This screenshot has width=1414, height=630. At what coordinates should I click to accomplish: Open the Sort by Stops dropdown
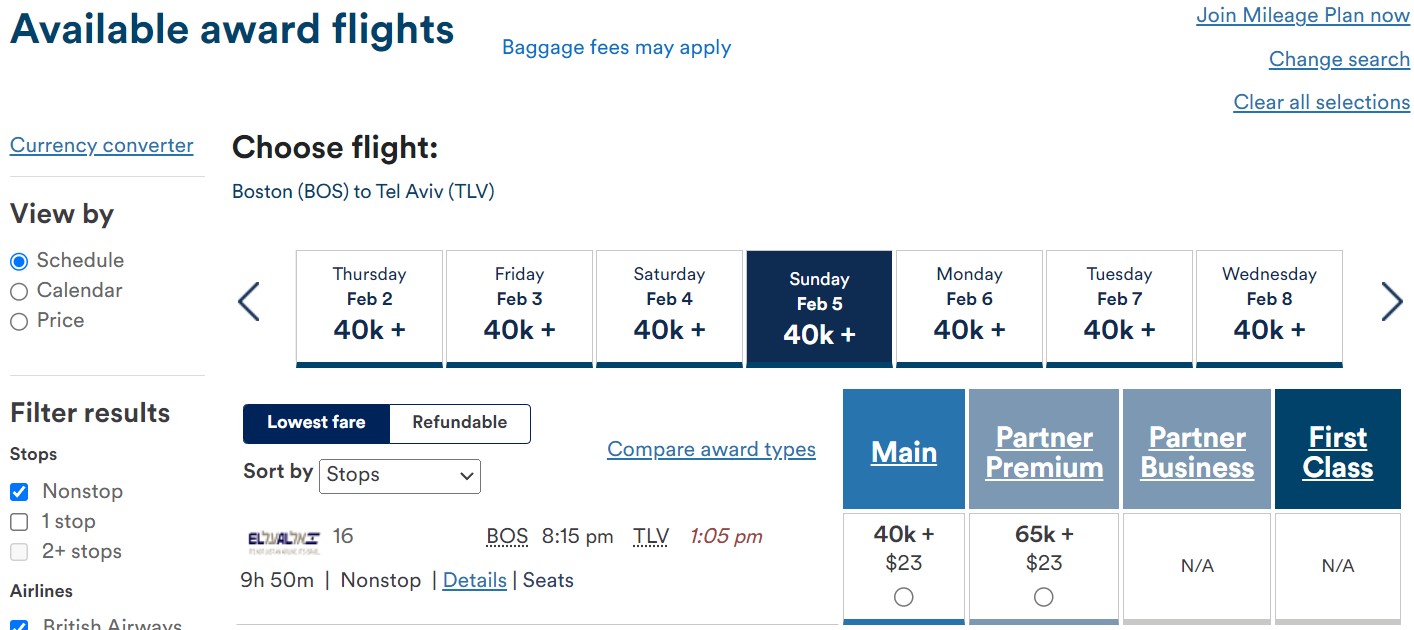click(x=400, y=476)
